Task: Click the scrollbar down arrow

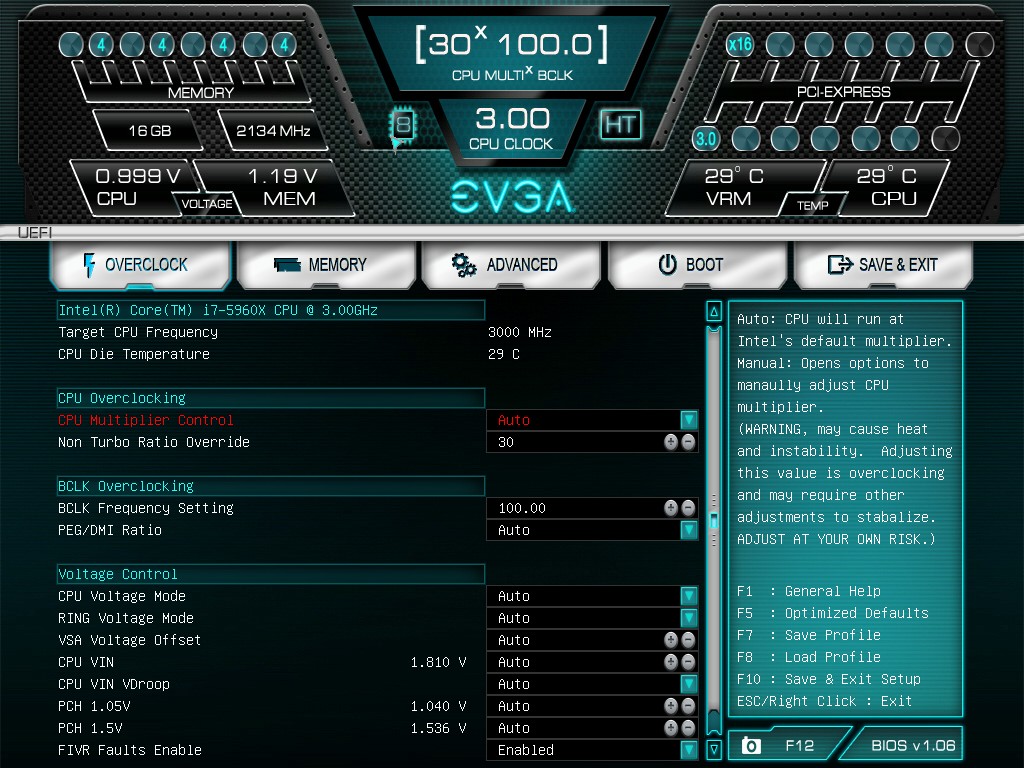Action: click(x=714, y=749)
